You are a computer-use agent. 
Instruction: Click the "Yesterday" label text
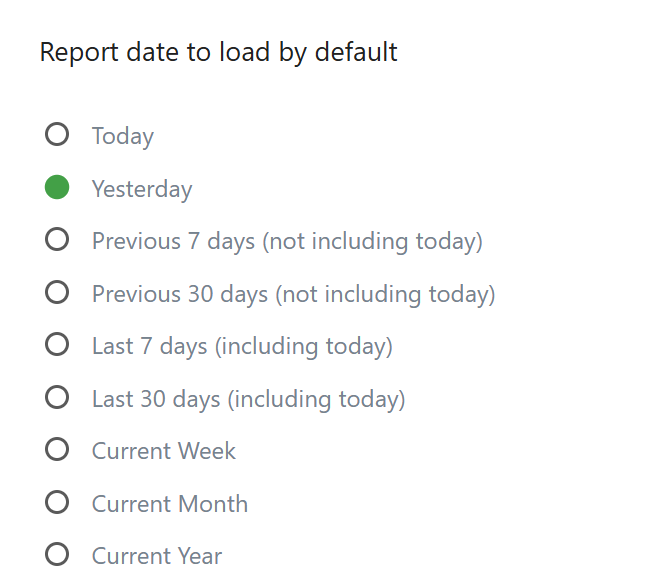point(142,189)
